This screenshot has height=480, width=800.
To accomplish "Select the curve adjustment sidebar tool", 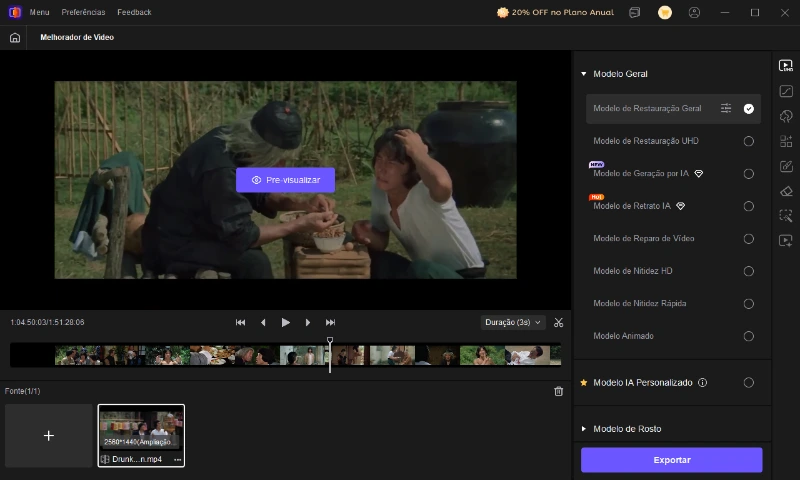I will [786, 91].
